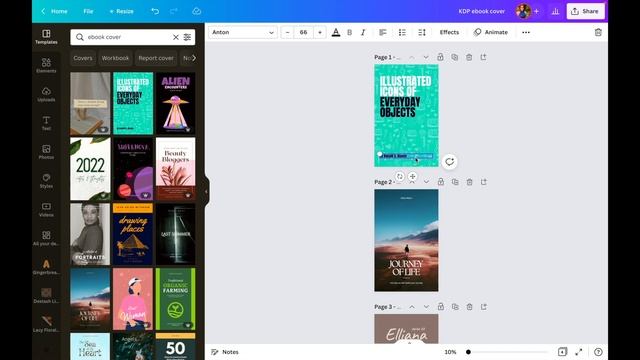
Task: Open more options ellipsis menu
Action: click(x=526, y=32)
